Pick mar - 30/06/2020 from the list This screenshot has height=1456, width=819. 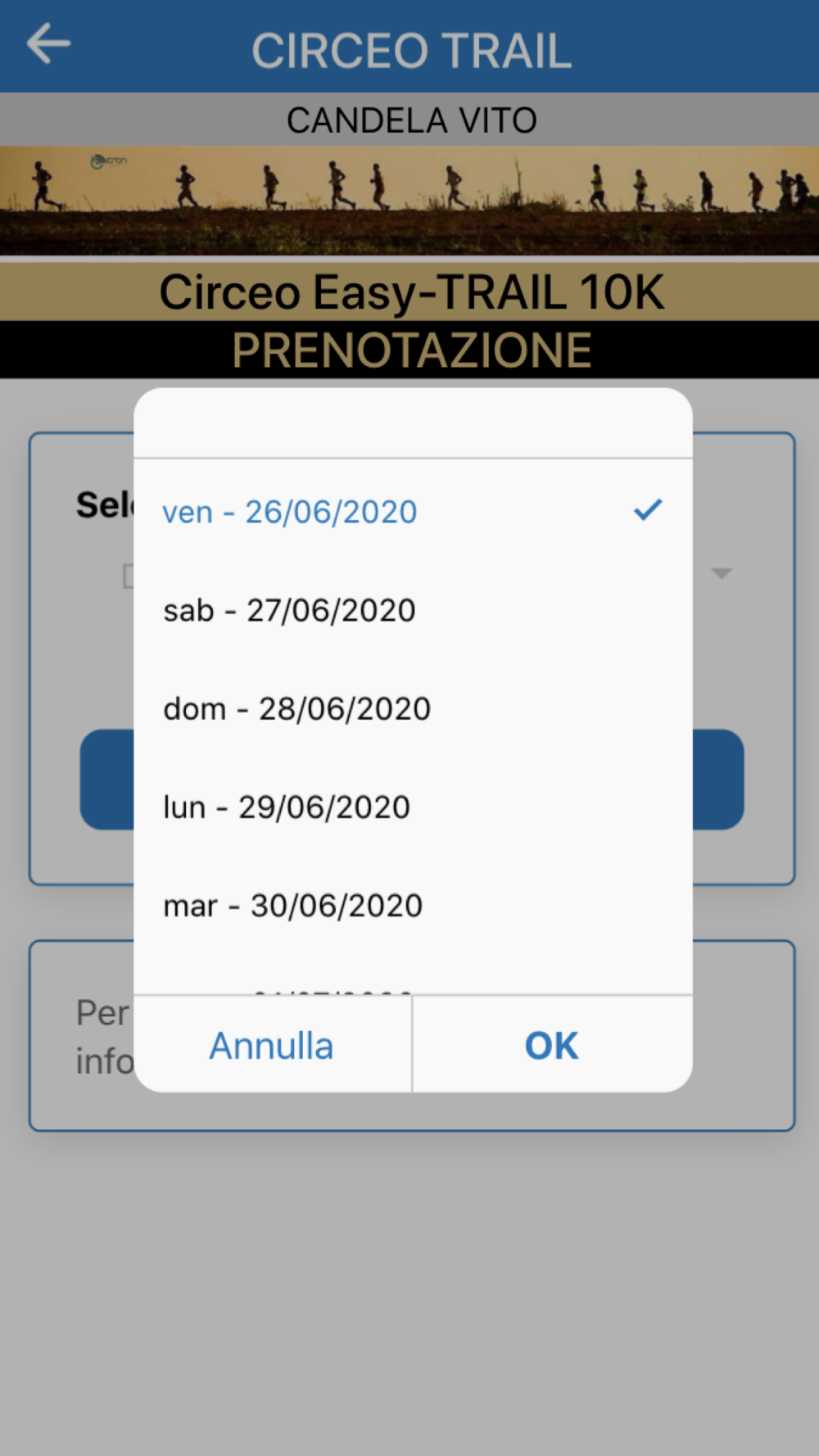pos(413,905)
